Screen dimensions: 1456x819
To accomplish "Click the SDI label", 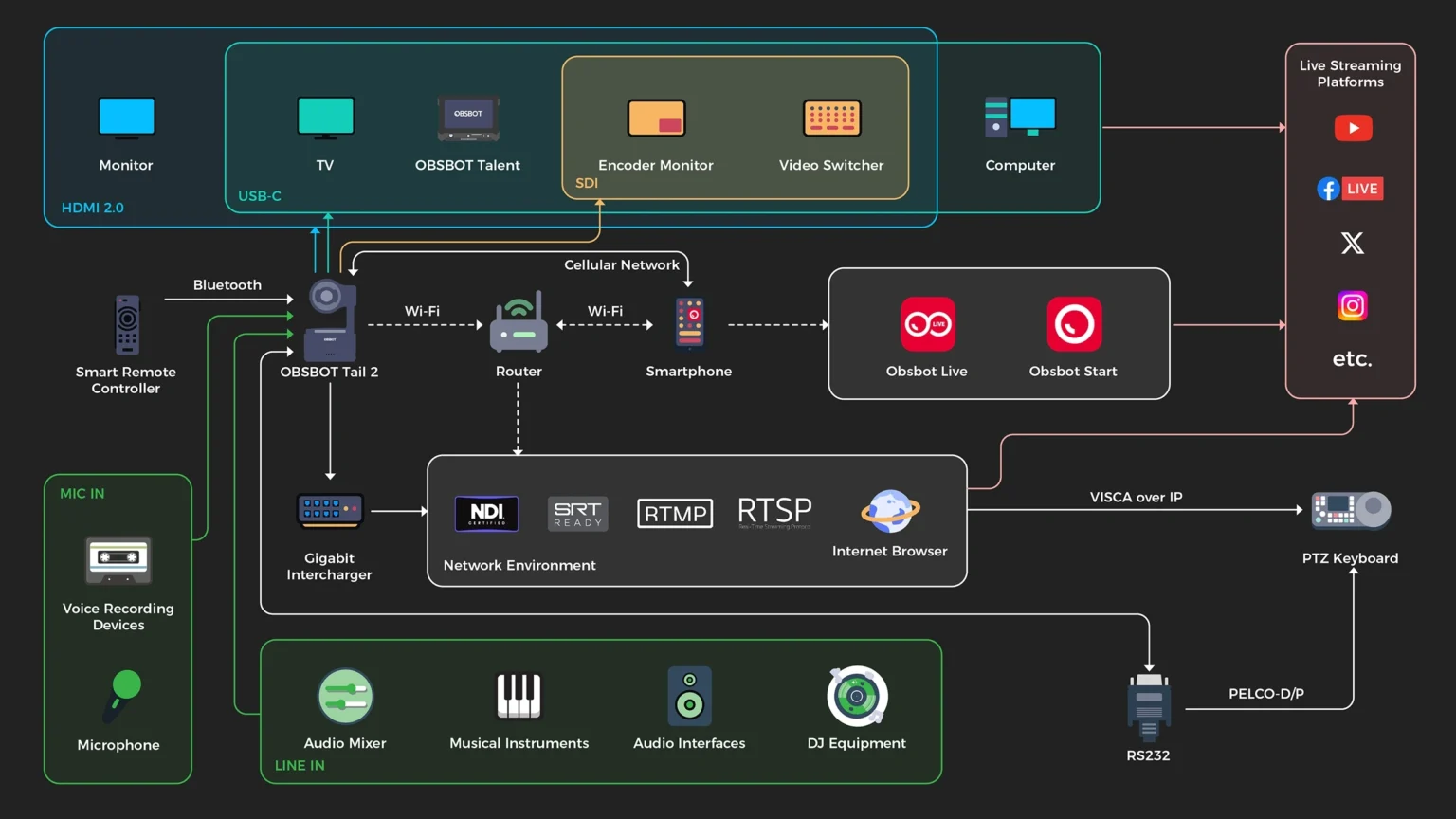I will pyautogui.click(x=587, y=183).
